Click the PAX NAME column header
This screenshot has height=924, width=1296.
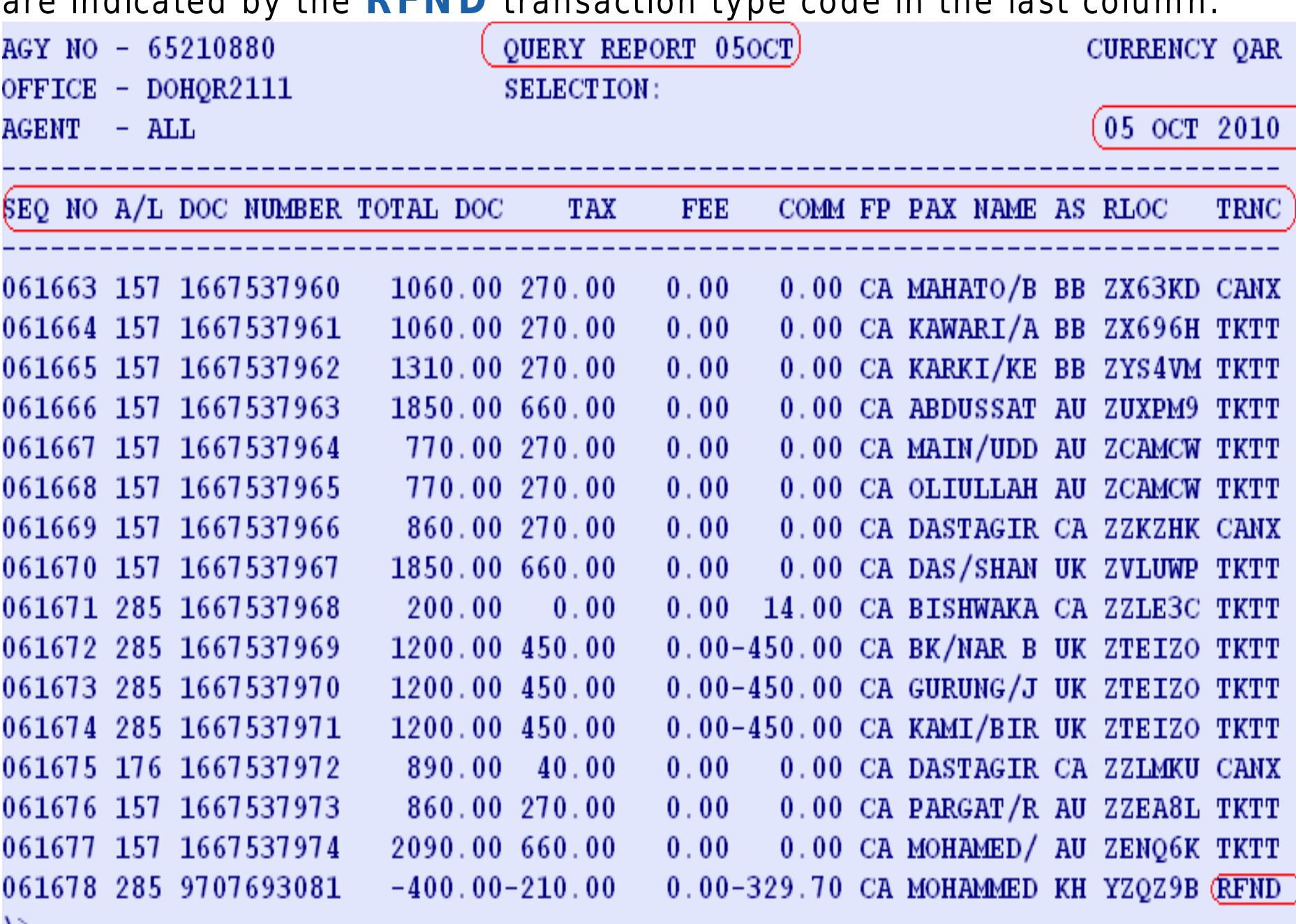tap(972, 209)
